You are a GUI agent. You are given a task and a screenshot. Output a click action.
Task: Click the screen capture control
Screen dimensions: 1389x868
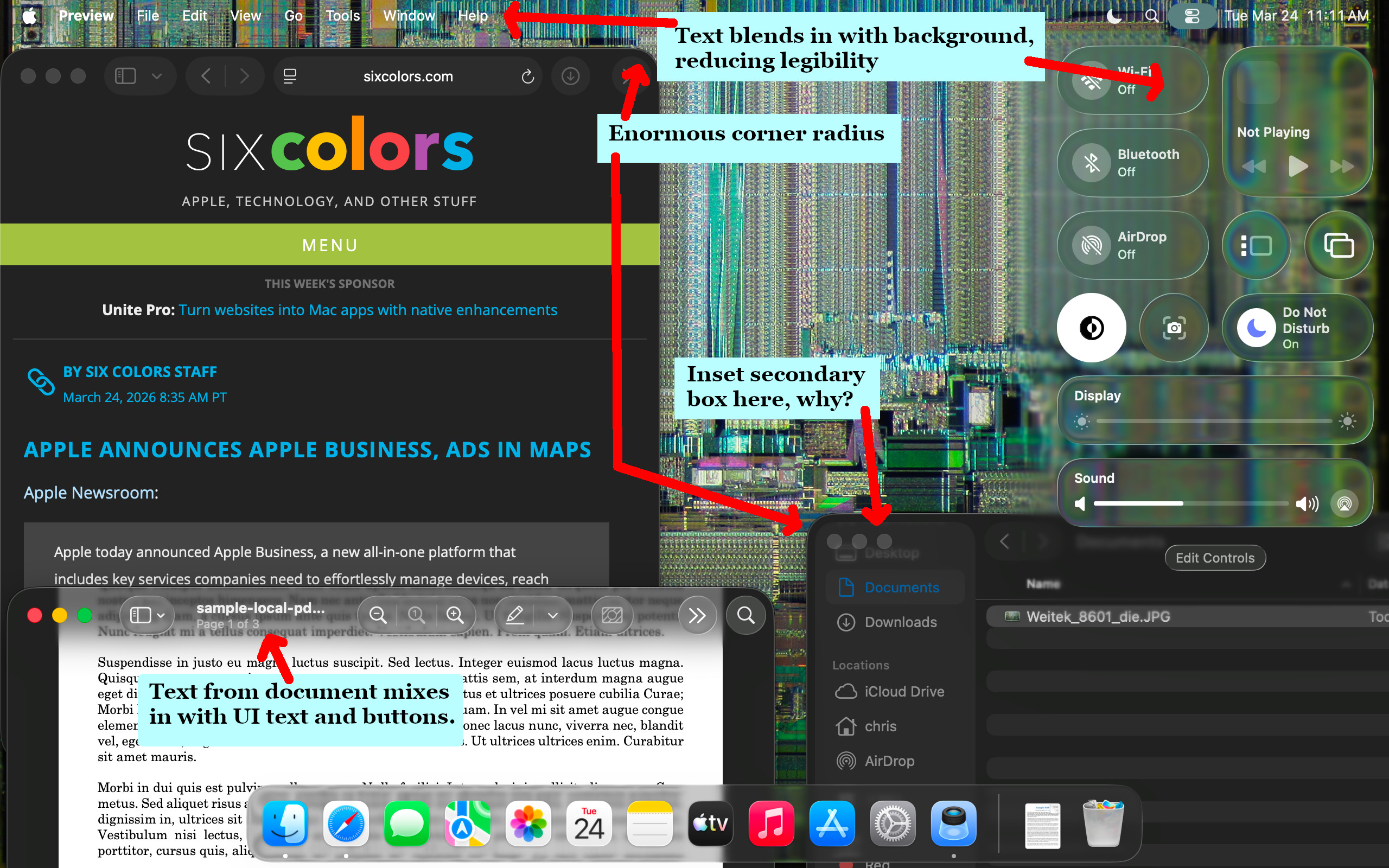tap(1174, 328)
